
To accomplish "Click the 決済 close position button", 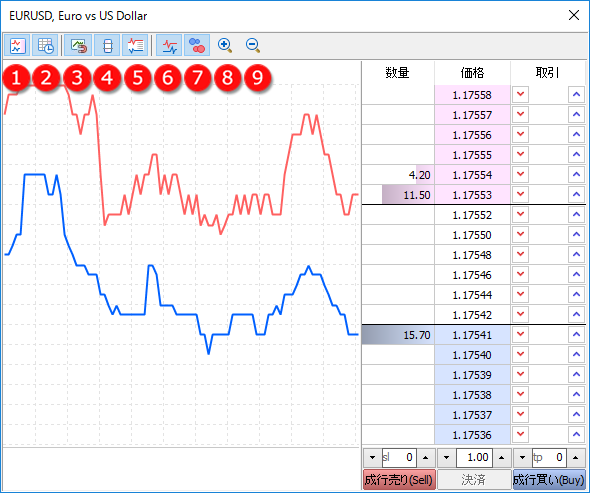I will click(x=474, y=479).
